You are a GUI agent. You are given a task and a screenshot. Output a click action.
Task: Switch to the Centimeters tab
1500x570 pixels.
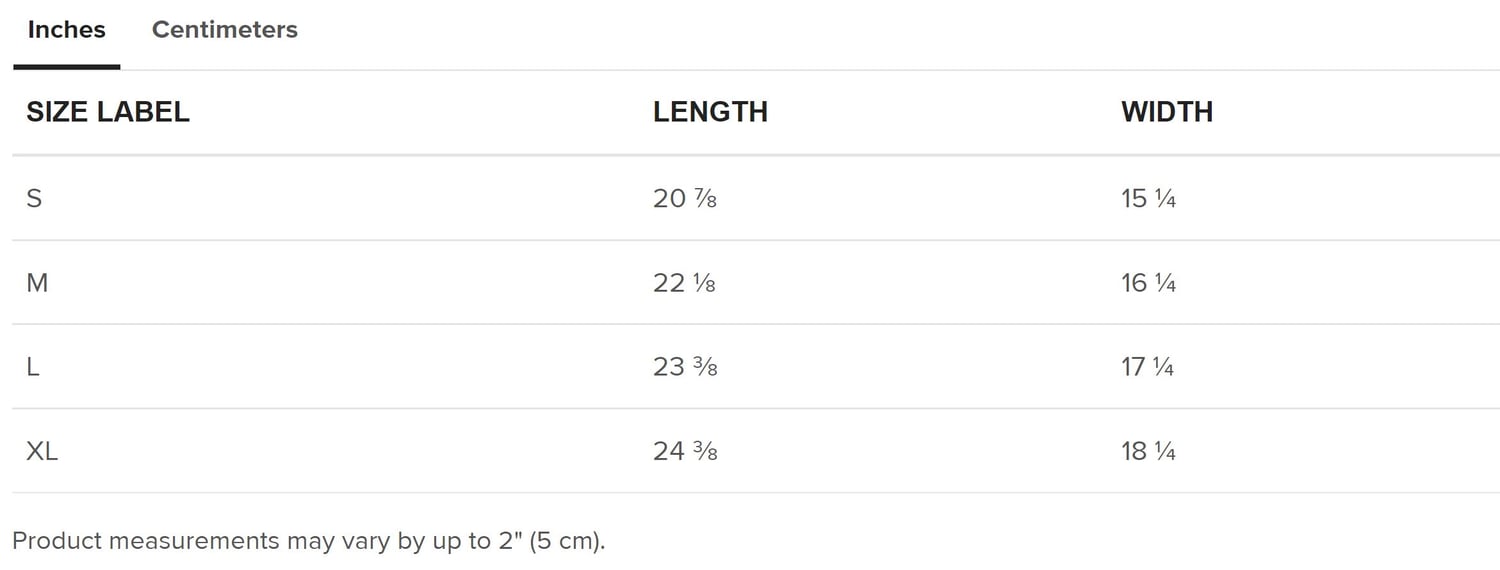tap(224, 30)
